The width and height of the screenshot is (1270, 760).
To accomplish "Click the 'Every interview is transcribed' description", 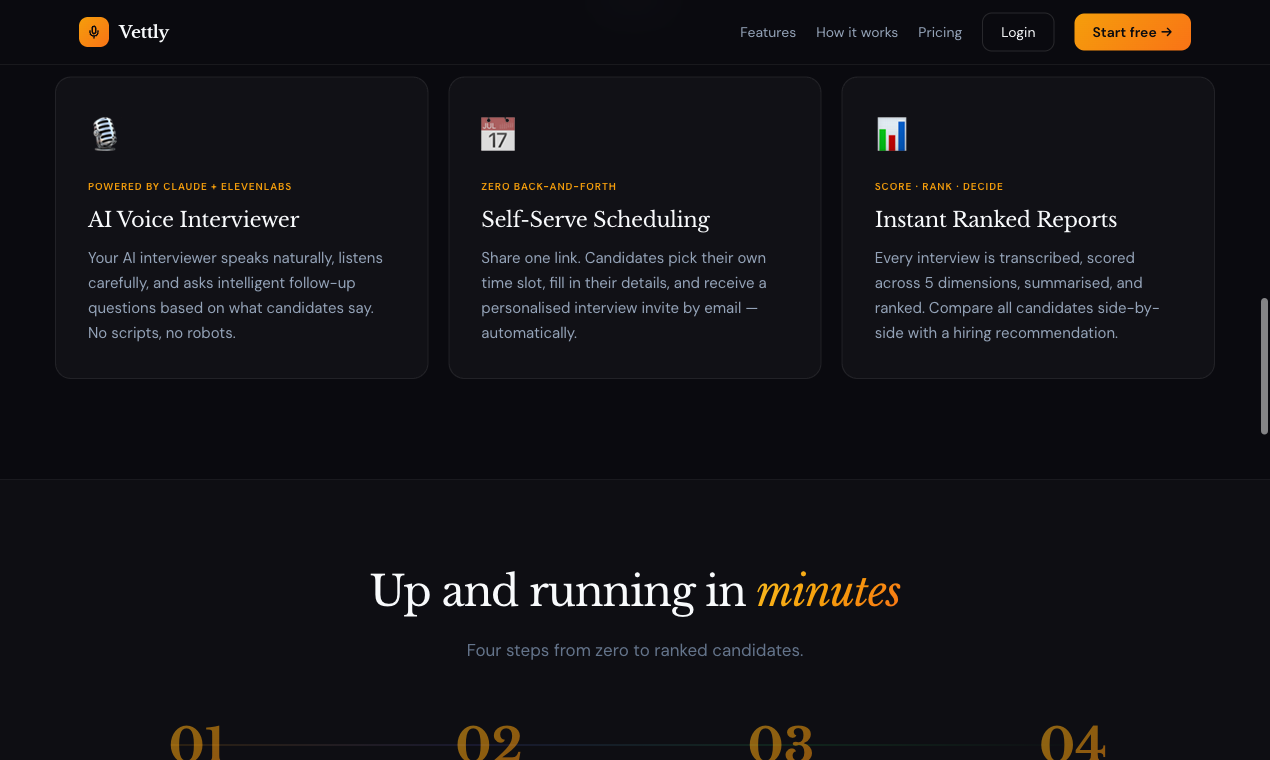I will click(1017, 295).
